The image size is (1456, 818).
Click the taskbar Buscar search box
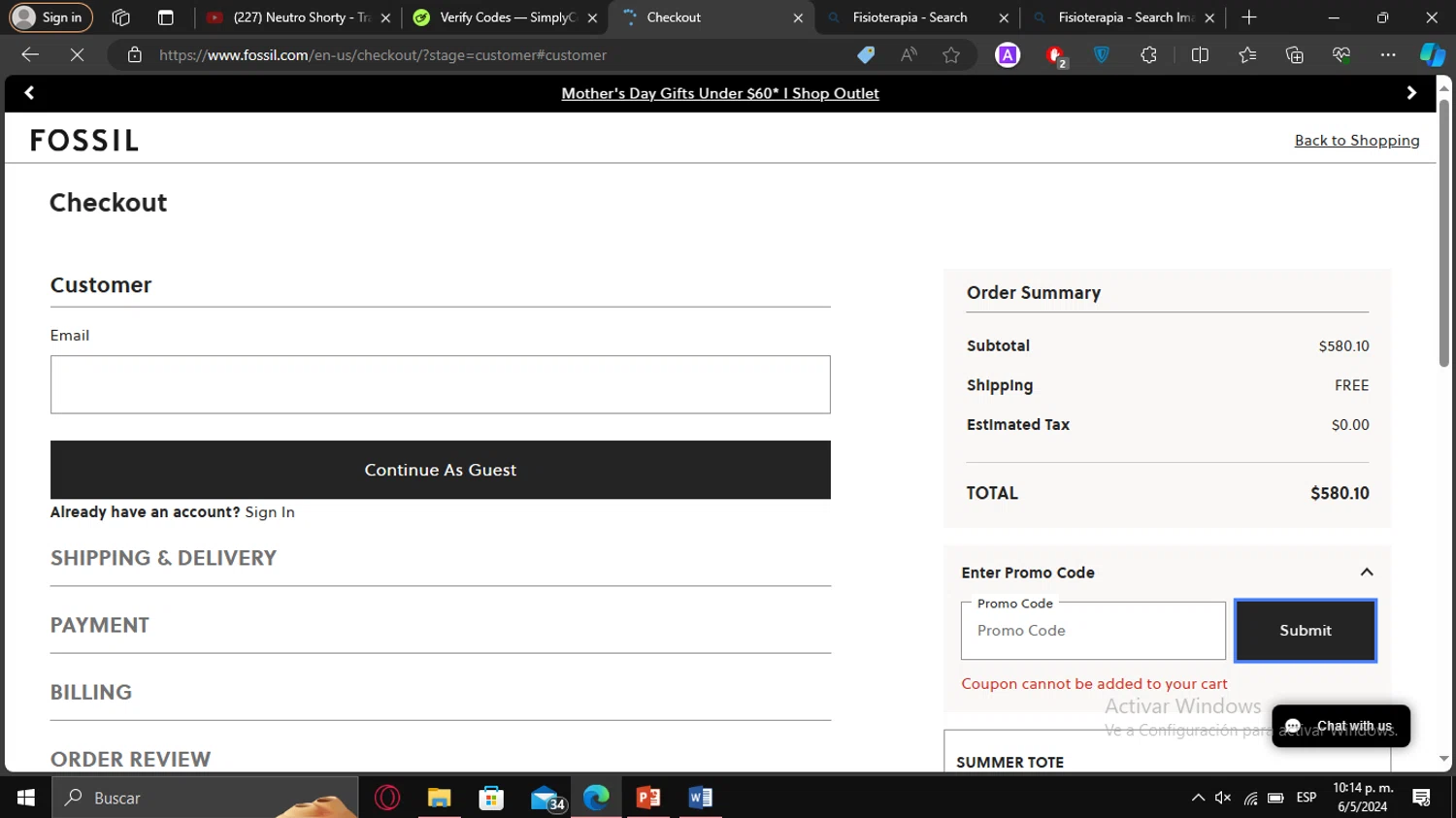(205, 798)
